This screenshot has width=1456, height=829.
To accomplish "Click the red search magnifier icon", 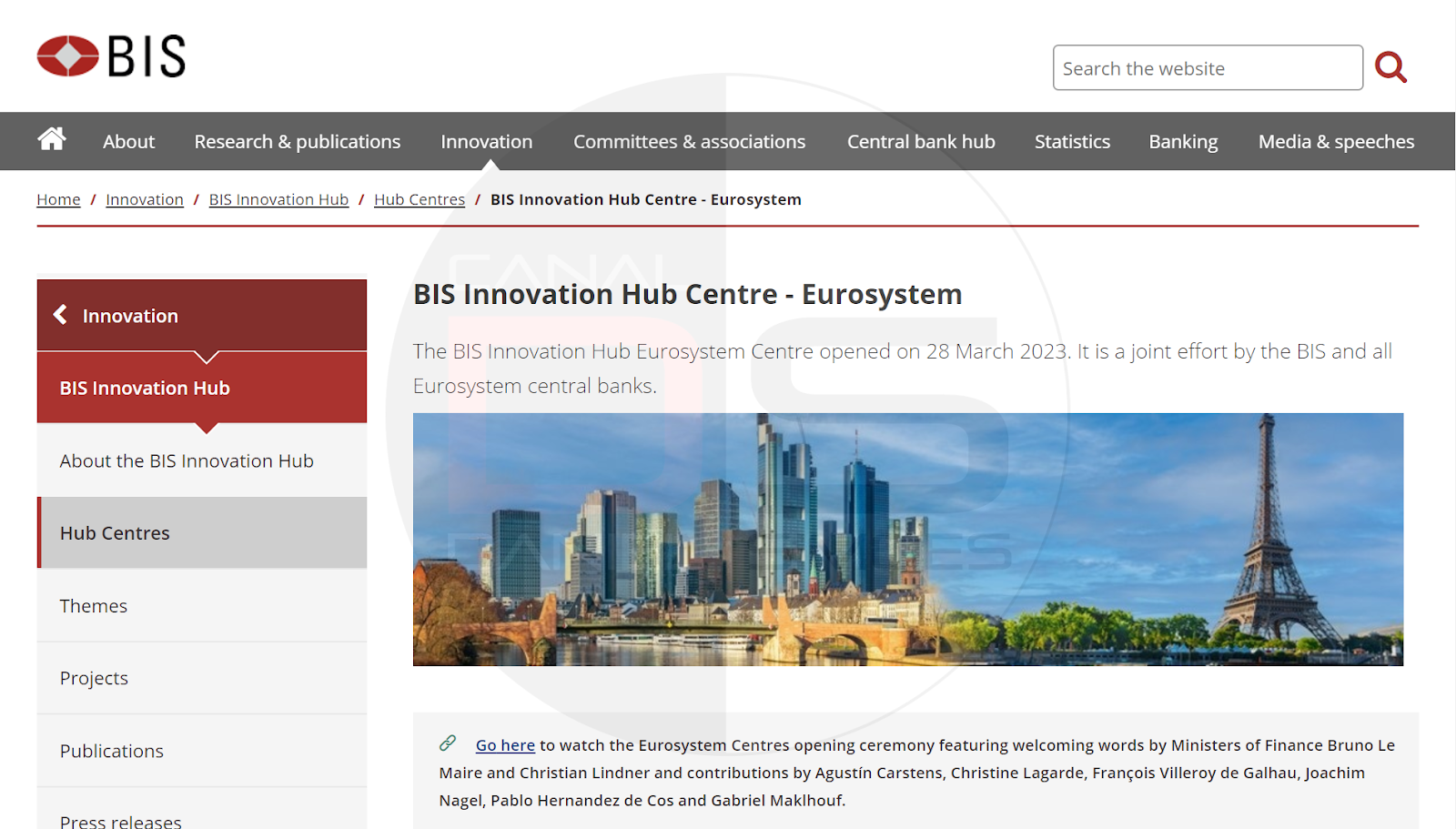I will pos(1390,67).
